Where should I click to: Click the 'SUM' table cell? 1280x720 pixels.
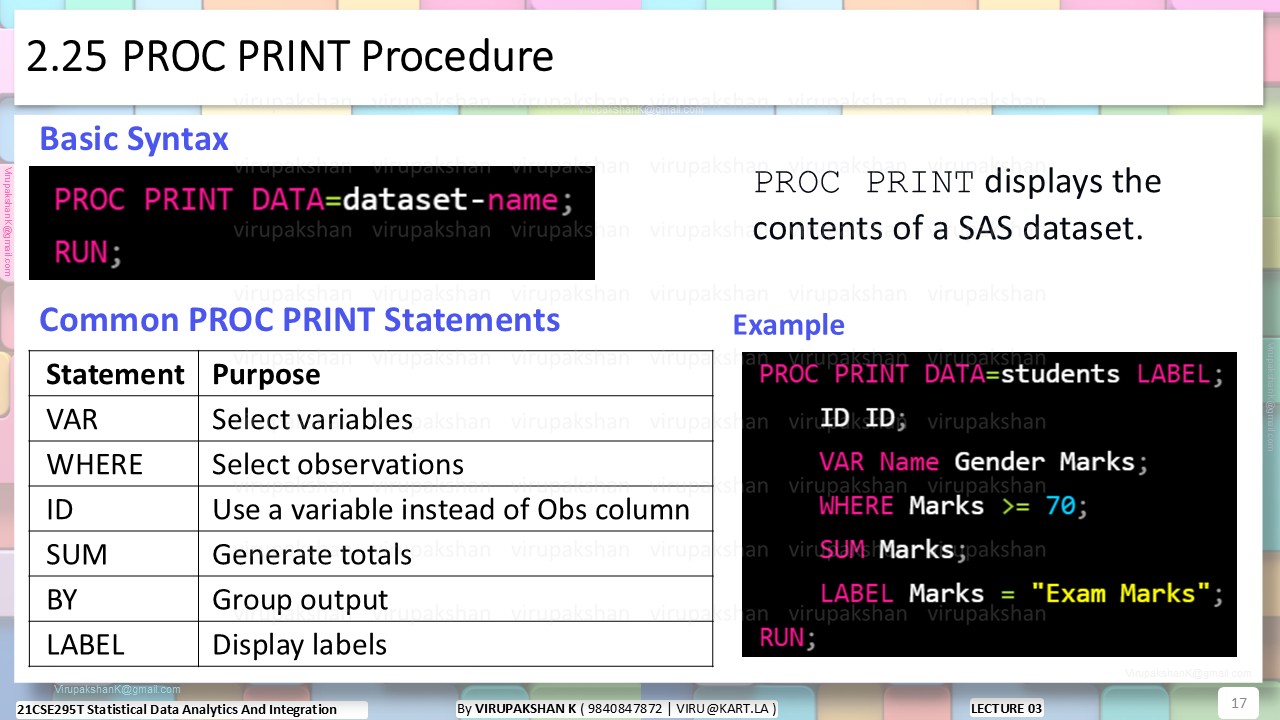pos(114,554)
